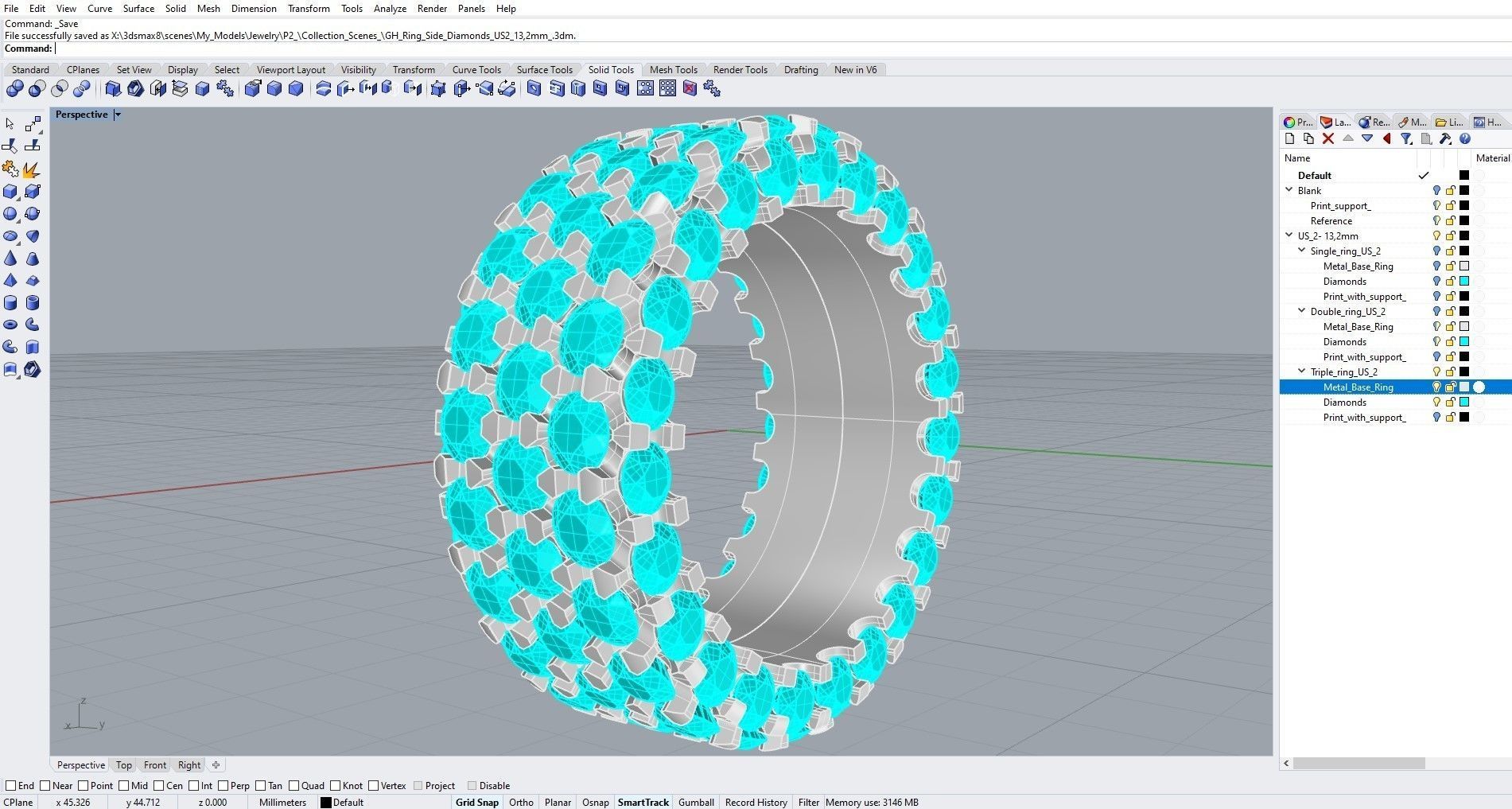Select the Tube tool

click(x=33, y=302)
